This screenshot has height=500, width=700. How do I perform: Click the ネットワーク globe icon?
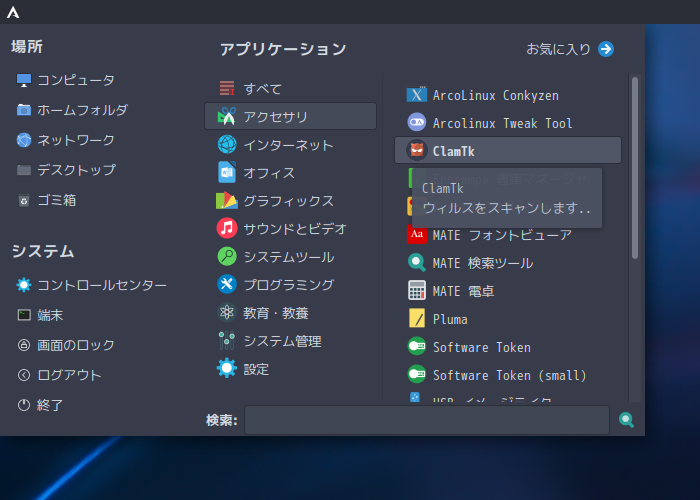[24, 140]
